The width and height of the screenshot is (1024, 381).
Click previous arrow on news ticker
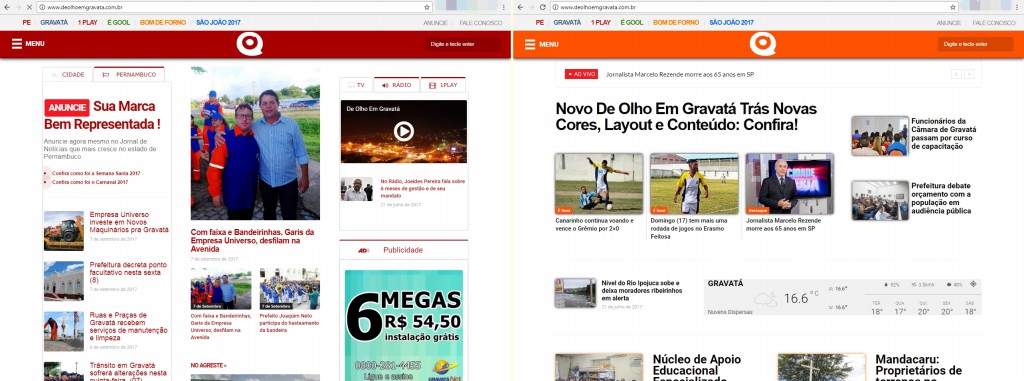coord(956,74)
